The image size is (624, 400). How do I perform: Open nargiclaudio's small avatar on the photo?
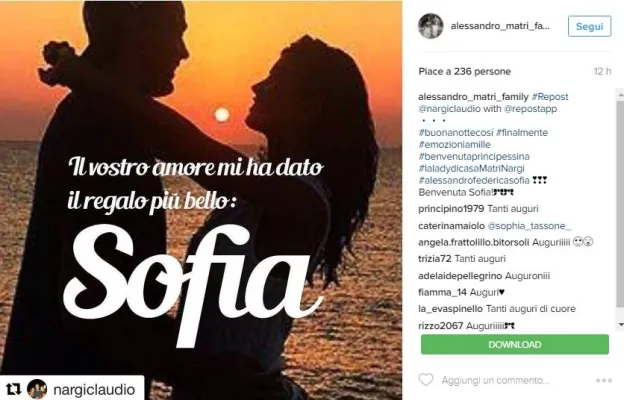click(x=37, y=389)
